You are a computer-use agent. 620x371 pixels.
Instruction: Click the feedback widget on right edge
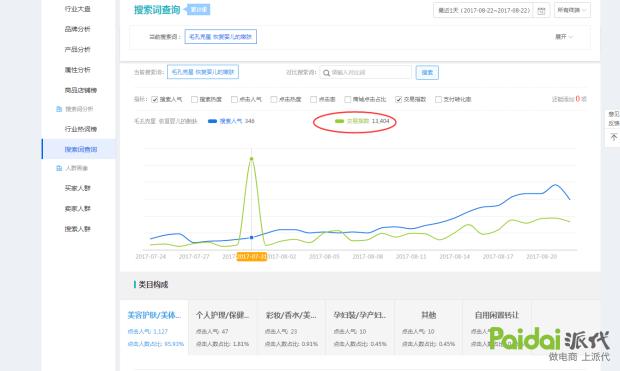613,119
